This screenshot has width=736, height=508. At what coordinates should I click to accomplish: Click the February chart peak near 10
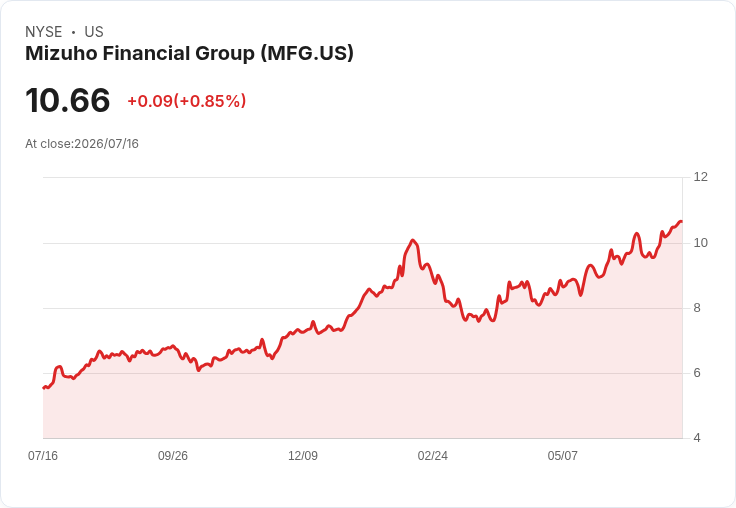(x=413, y=240)
